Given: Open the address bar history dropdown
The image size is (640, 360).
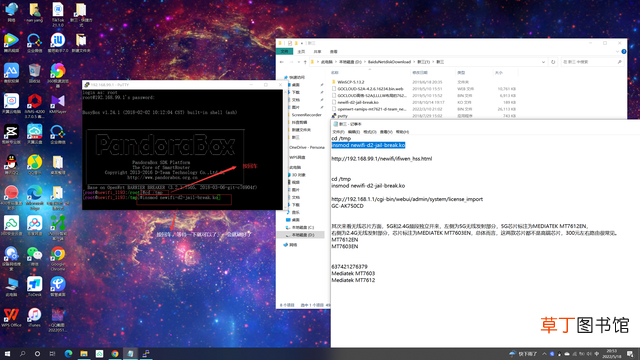Looking at the screenshot, I should point(543,62).
